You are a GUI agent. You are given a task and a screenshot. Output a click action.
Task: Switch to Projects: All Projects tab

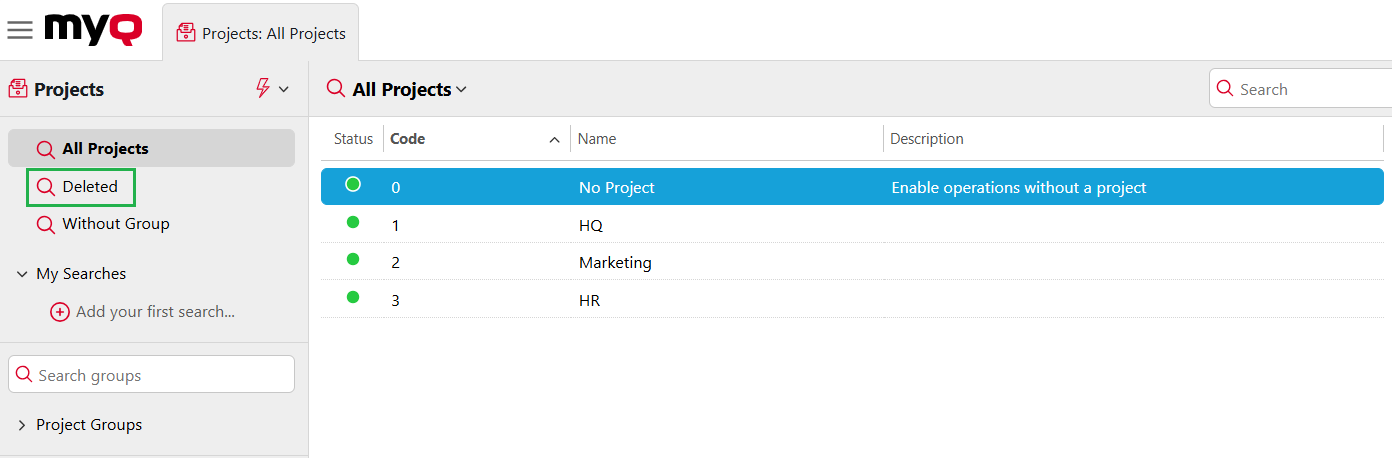[261, 33]
